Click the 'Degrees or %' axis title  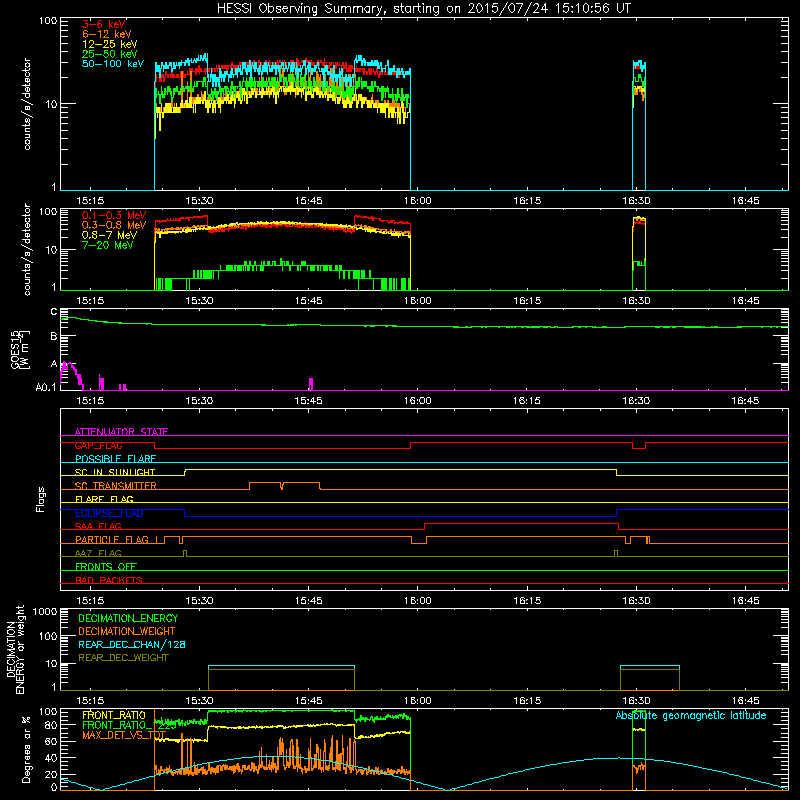[25, 749]
